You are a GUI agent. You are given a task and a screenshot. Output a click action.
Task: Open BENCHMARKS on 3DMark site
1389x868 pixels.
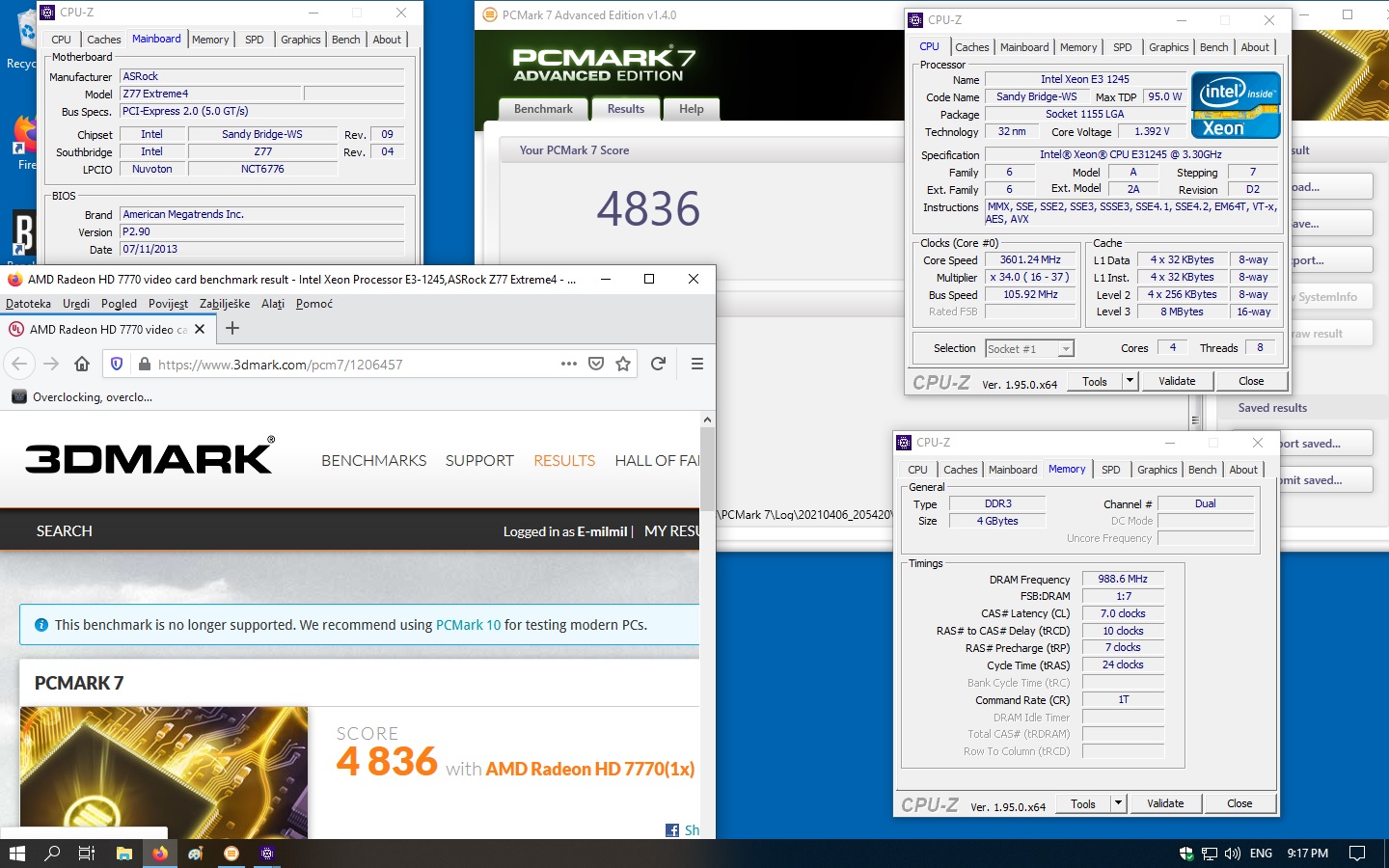(374, 461)
